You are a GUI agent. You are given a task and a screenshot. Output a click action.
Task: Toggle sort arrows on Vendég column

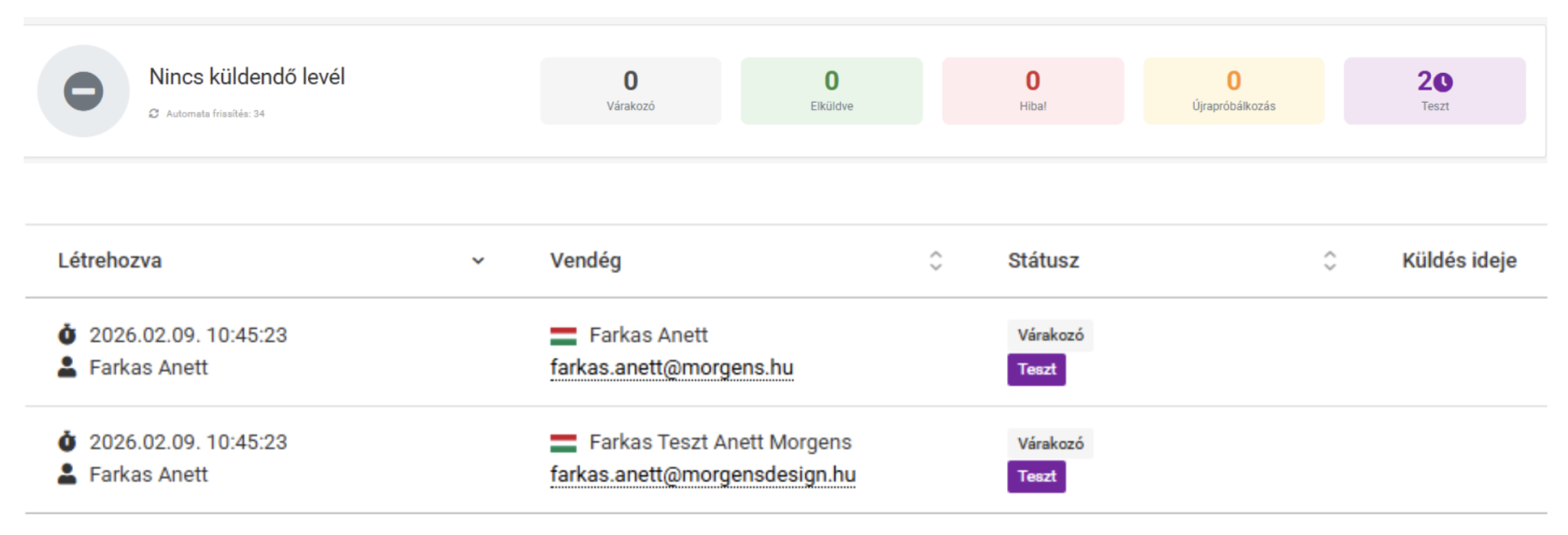935,261
